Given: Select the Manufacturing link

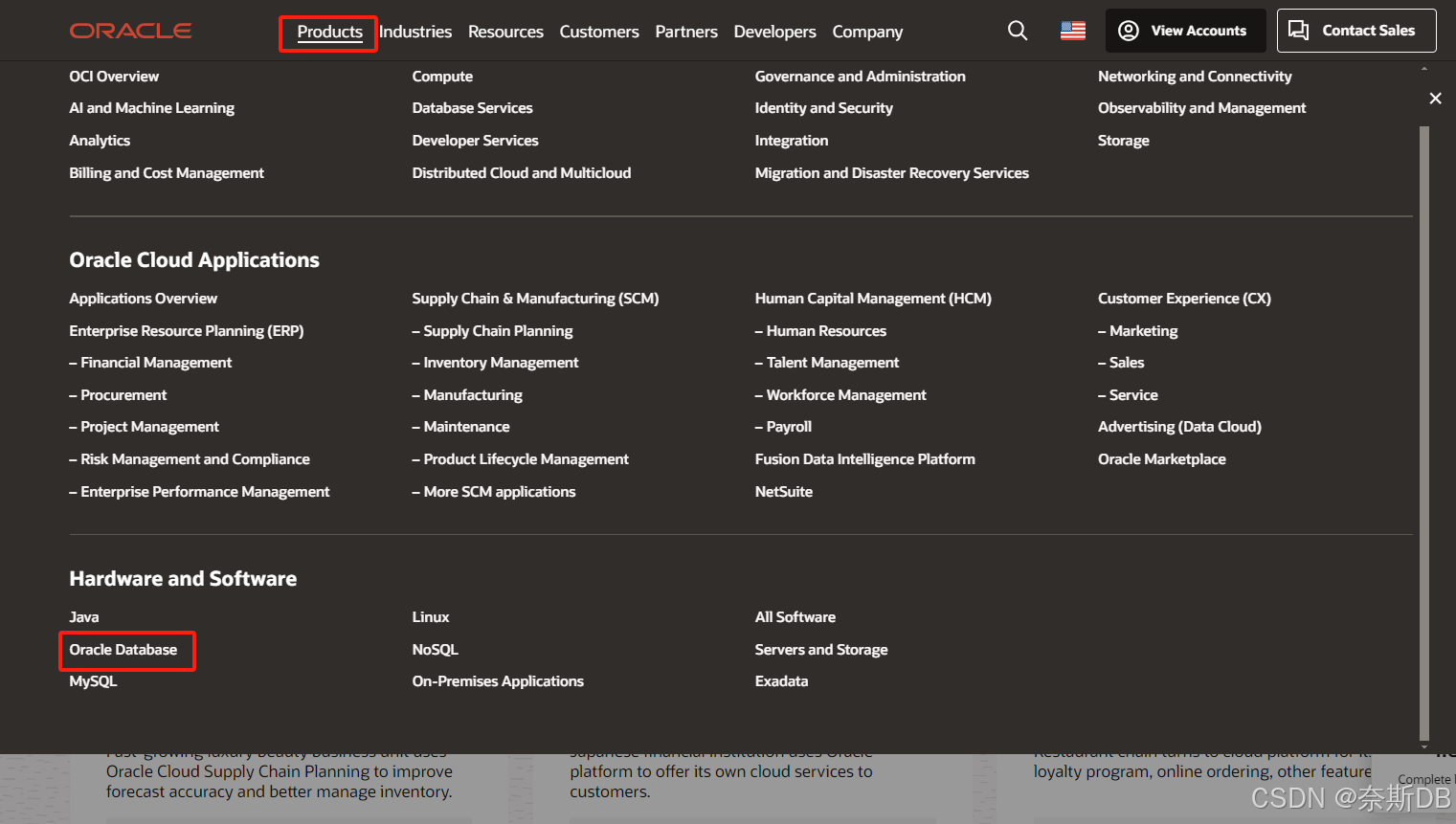Looking at the screenshot, I should (467, 395).
